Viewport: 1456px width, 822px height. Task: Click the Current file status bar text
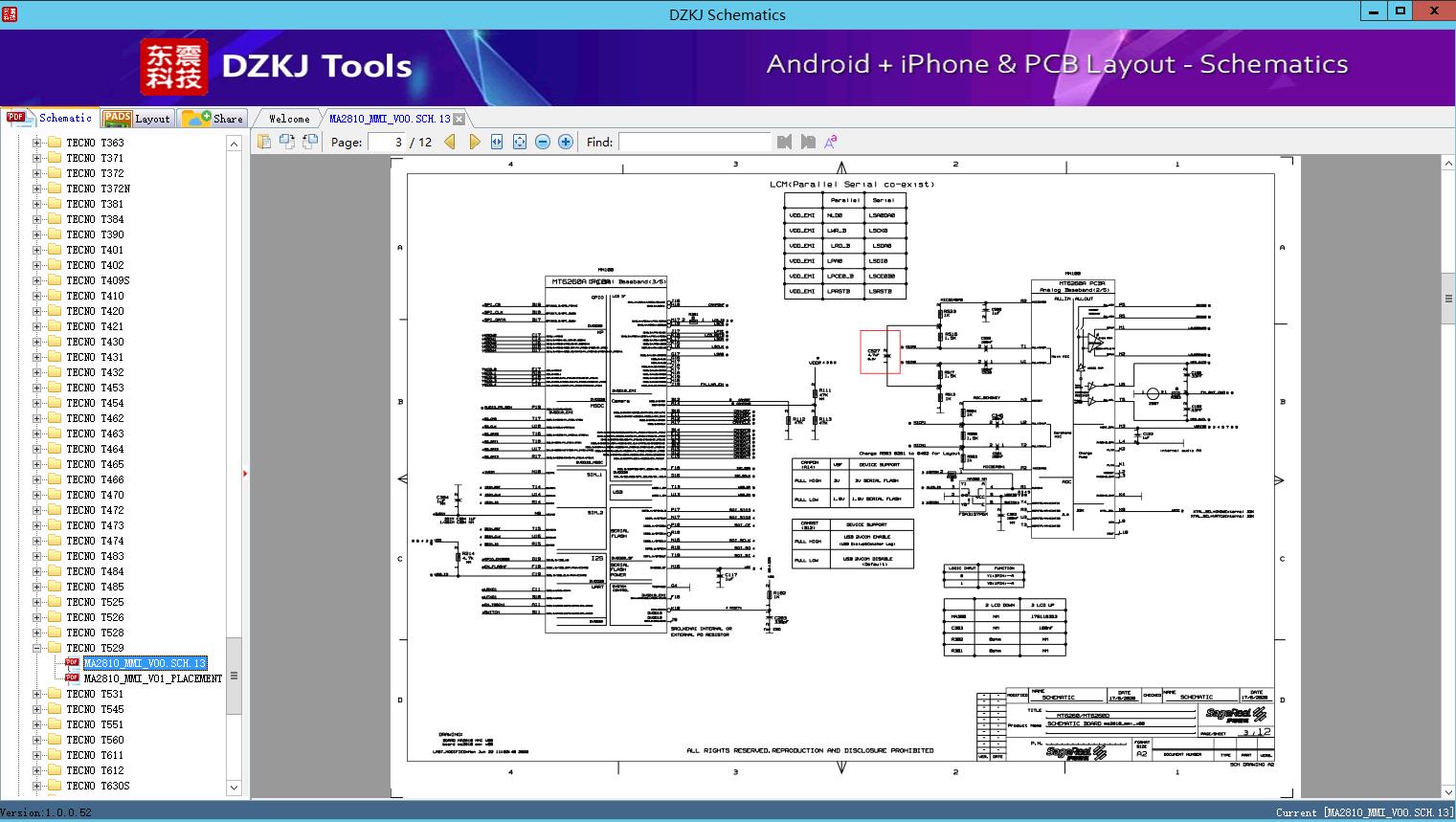[x=1364, y=812]
